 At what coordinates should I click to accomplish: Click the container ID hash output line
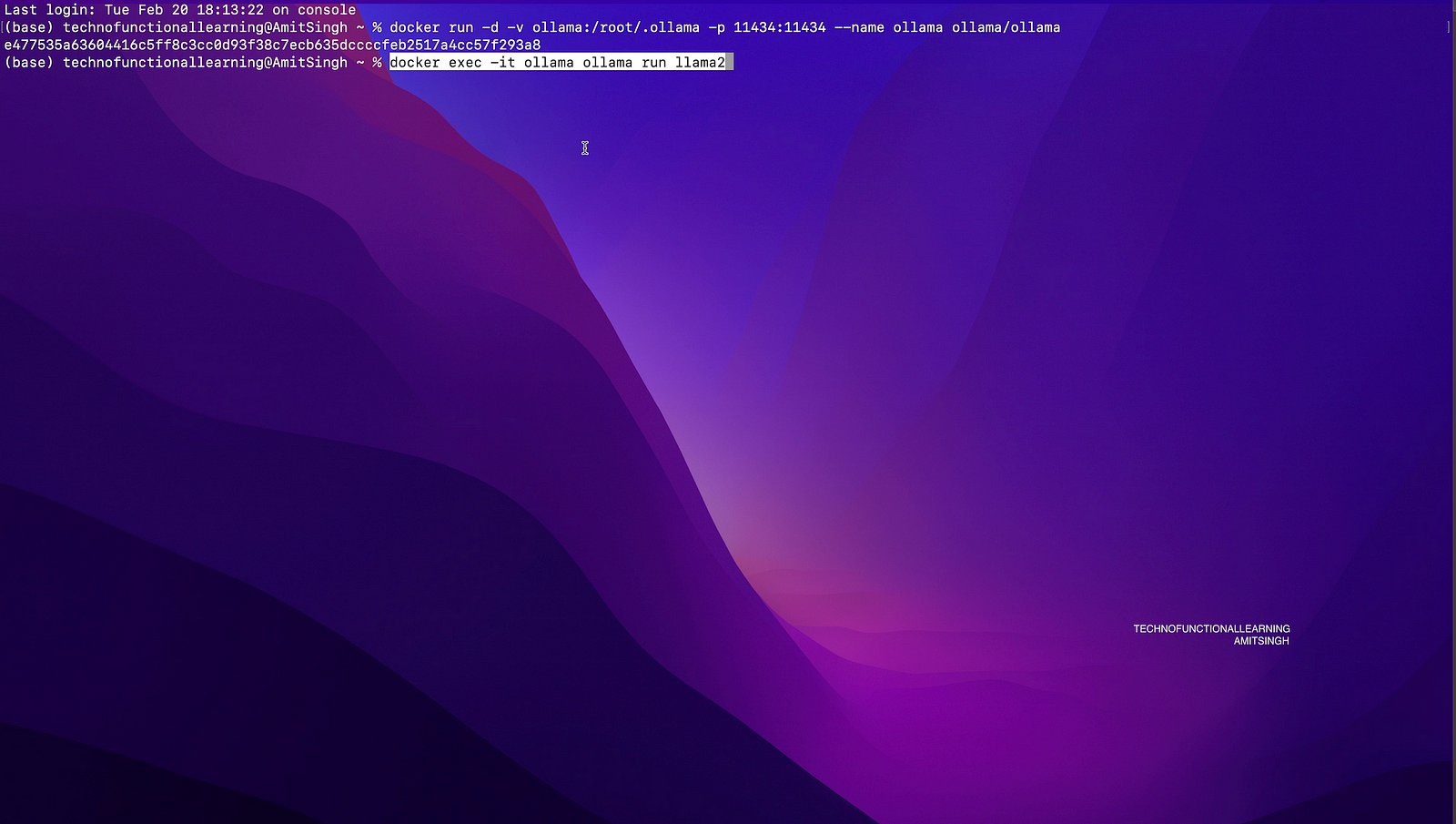pyautogui.click(x=272, y=45)
